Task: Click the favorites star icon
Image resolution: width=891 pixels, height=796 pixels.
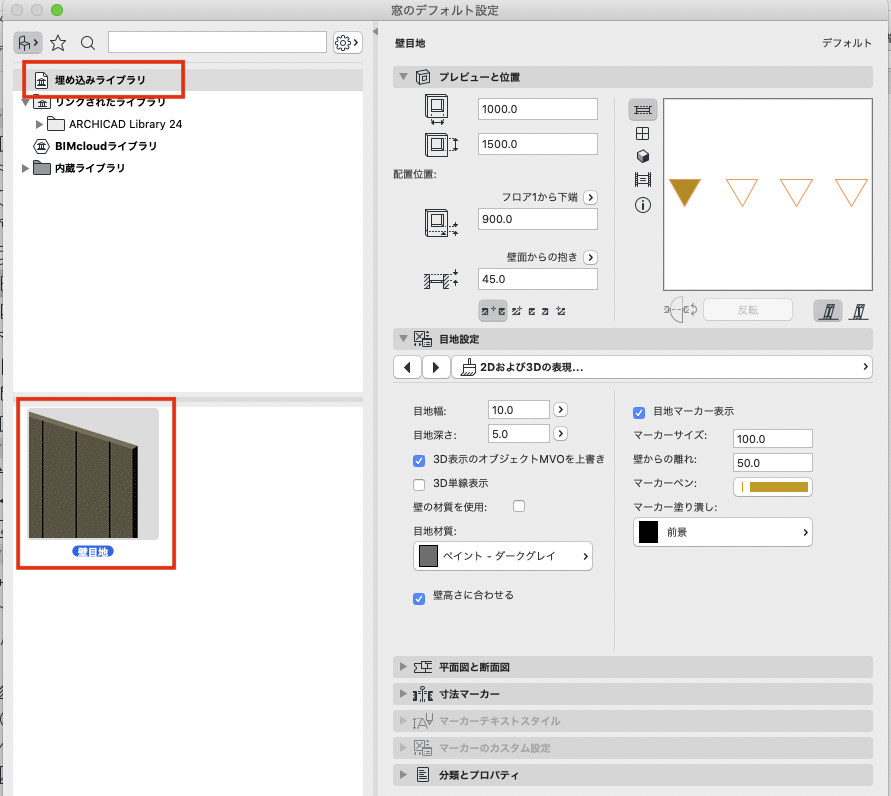Action: 58,43
